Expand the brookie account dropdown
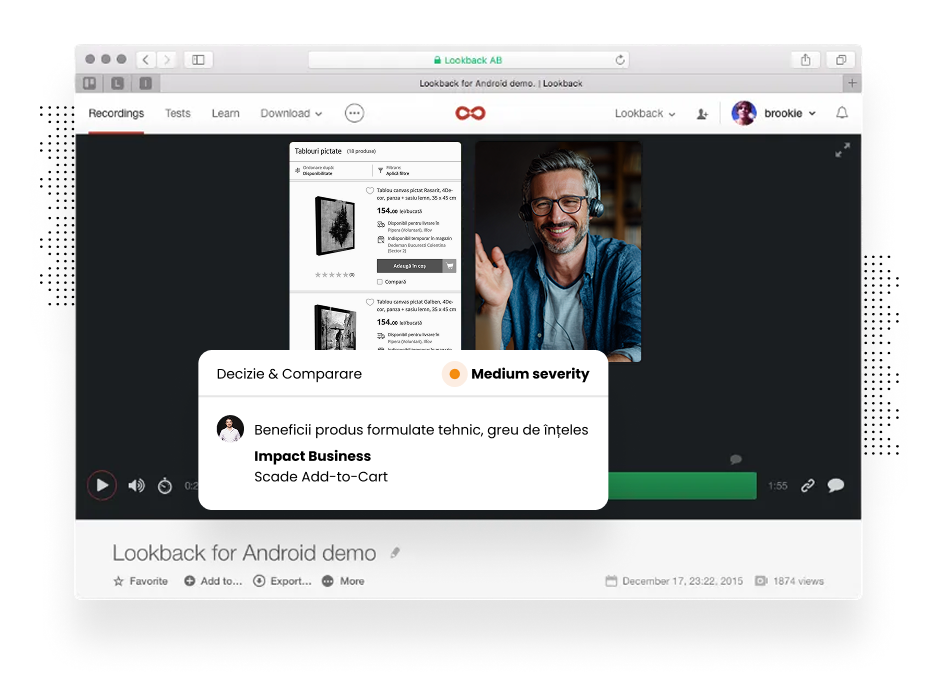939x680 pixels. 790,113
